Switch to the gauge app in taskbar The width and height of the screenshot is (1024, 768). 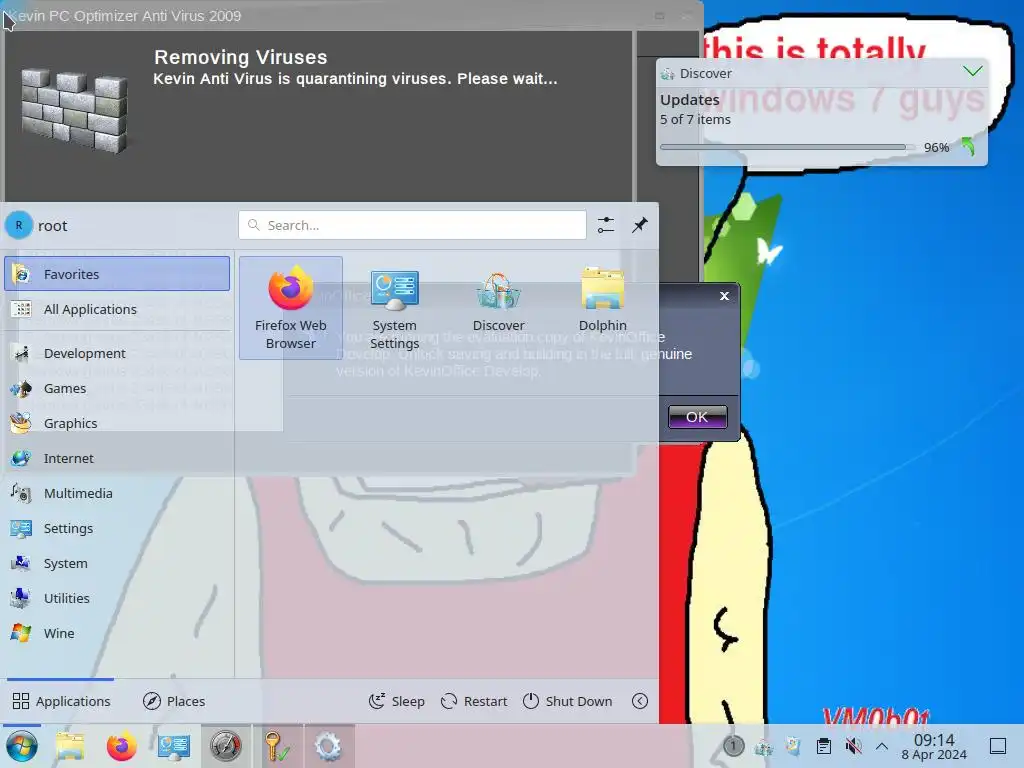pyautogui.click(x=225, y=746)
